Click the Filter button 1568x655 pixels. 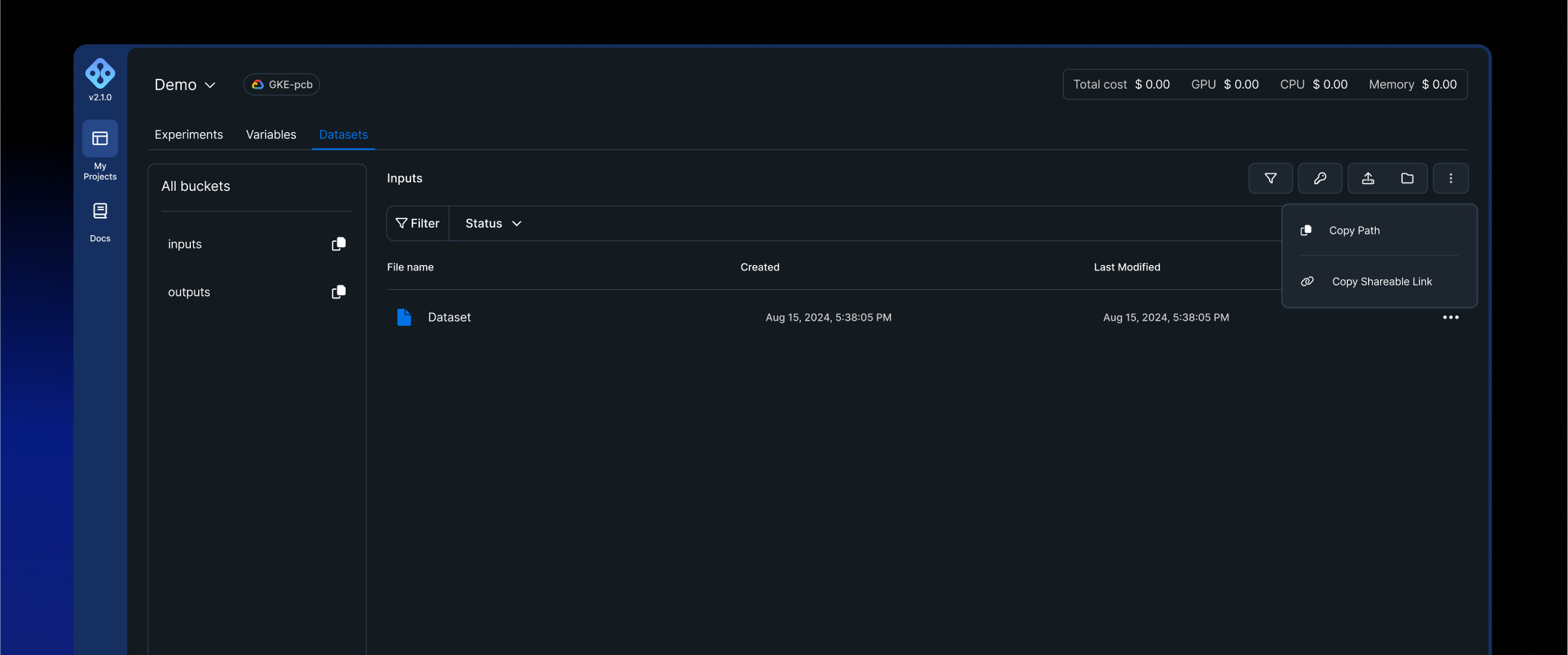418,224
